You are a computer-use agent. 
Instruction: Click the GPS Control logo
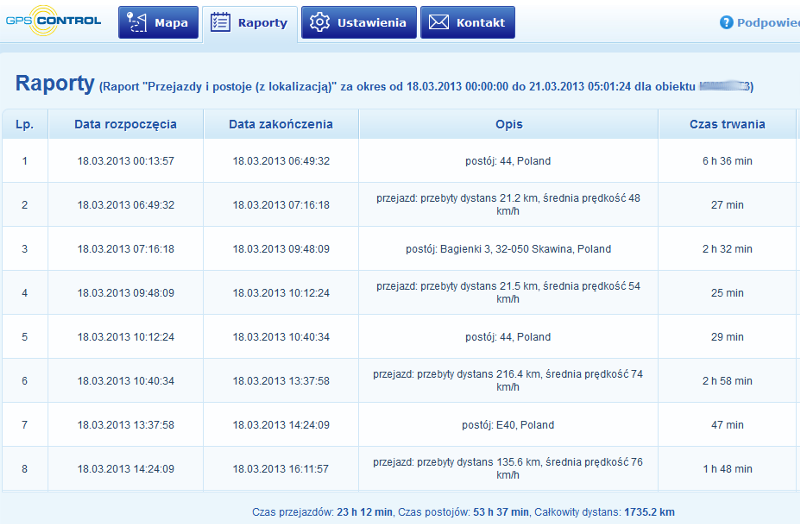coord(53,21)
